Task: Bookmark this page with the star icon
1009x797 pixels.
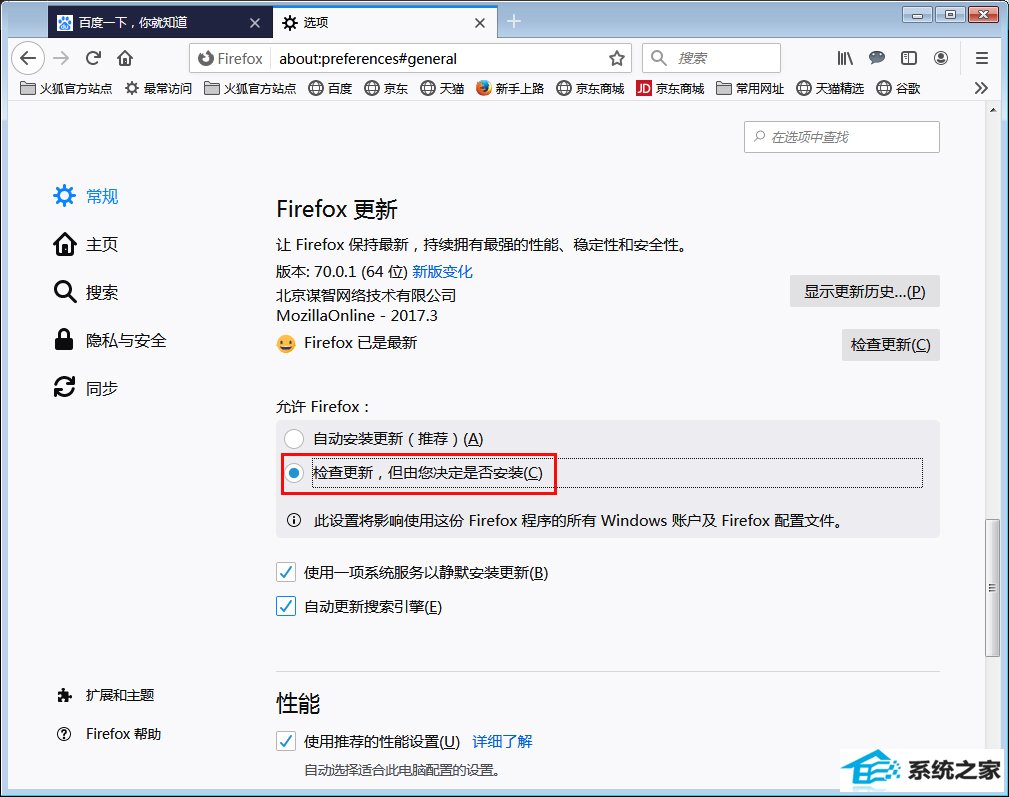Action: [x=616, y=59]
